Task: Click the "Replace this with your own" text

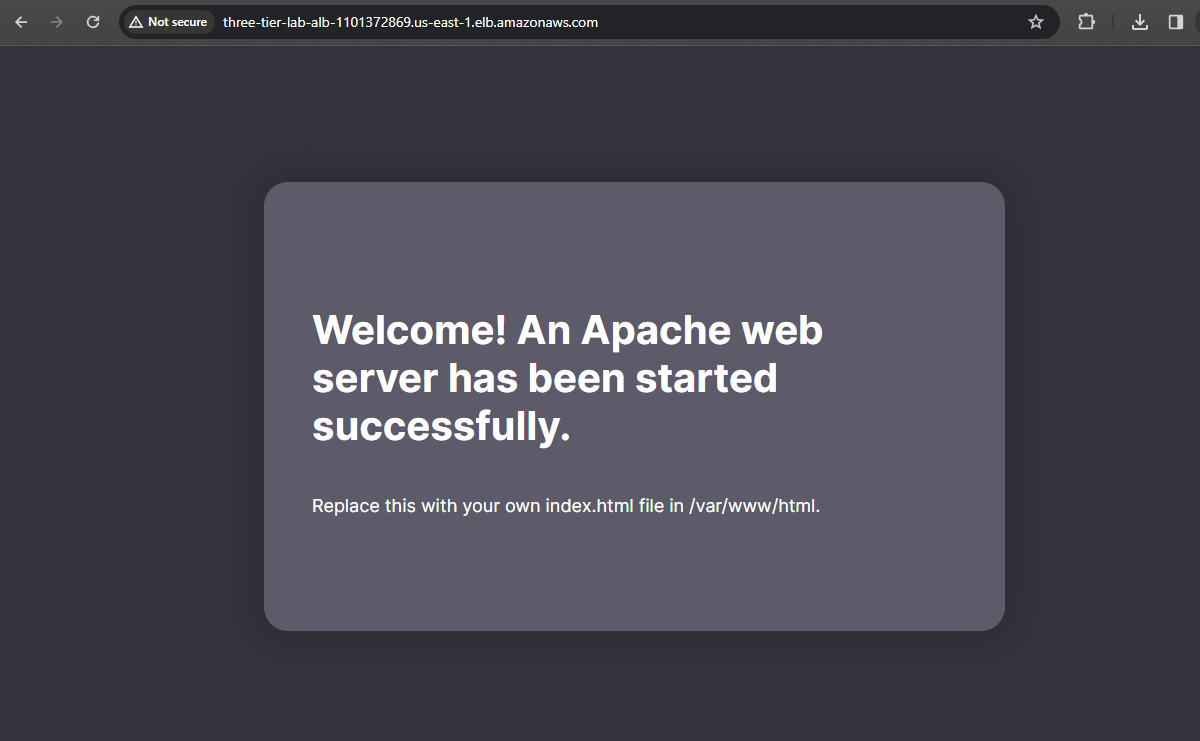Action: tap(426, 506)
